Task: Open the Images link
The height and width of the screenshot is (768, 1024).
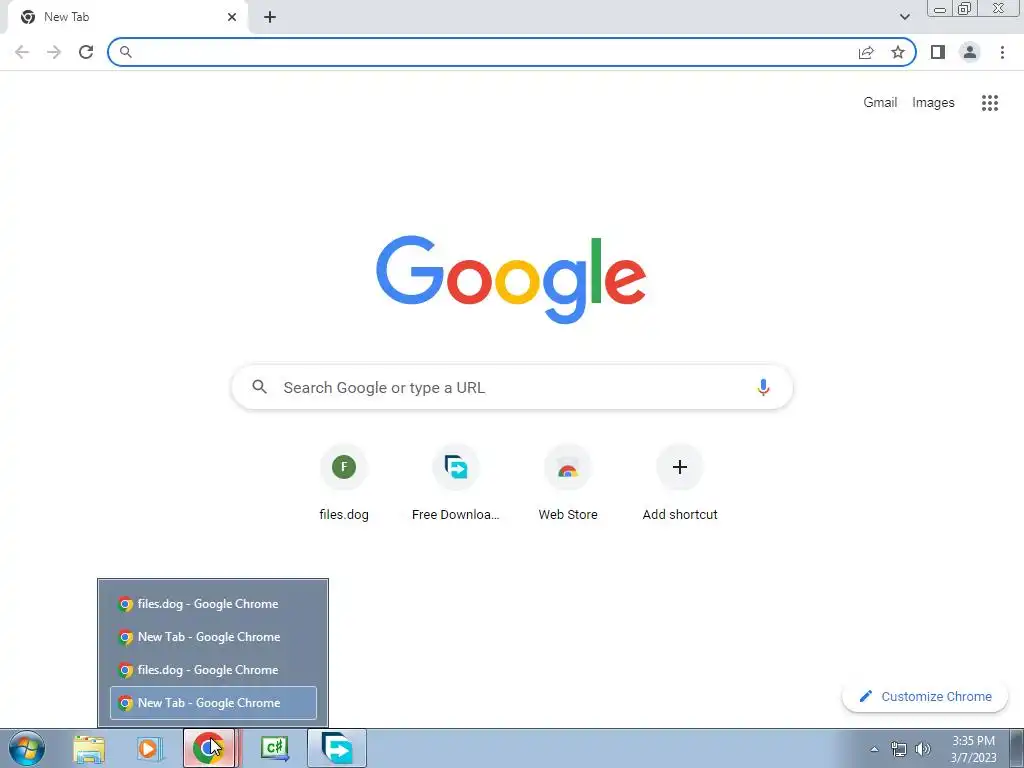Action: [933, 103]
